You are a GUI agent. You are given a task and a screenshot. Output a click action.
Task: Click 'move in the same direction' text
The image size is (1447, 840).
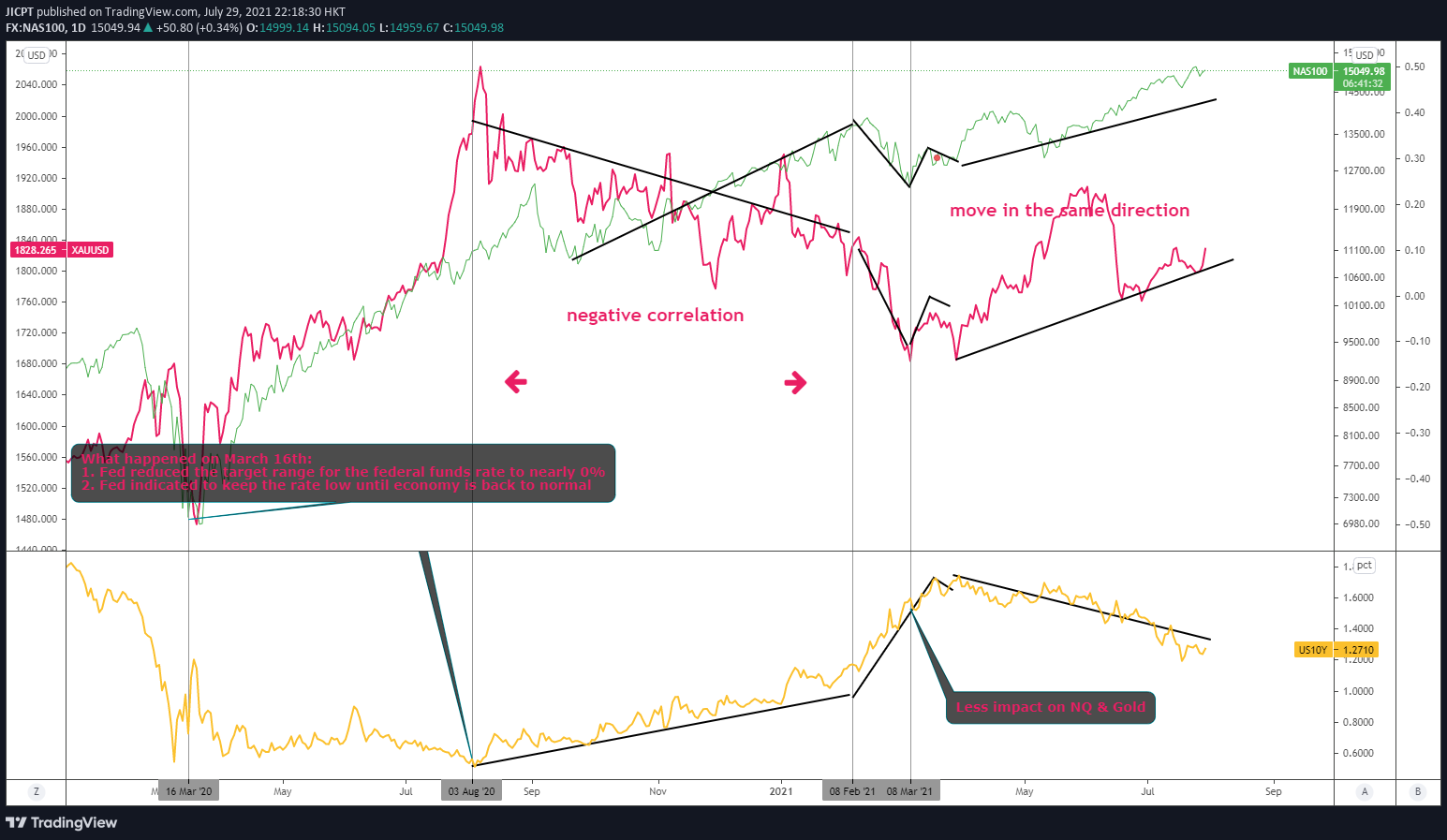point(1070,211)
